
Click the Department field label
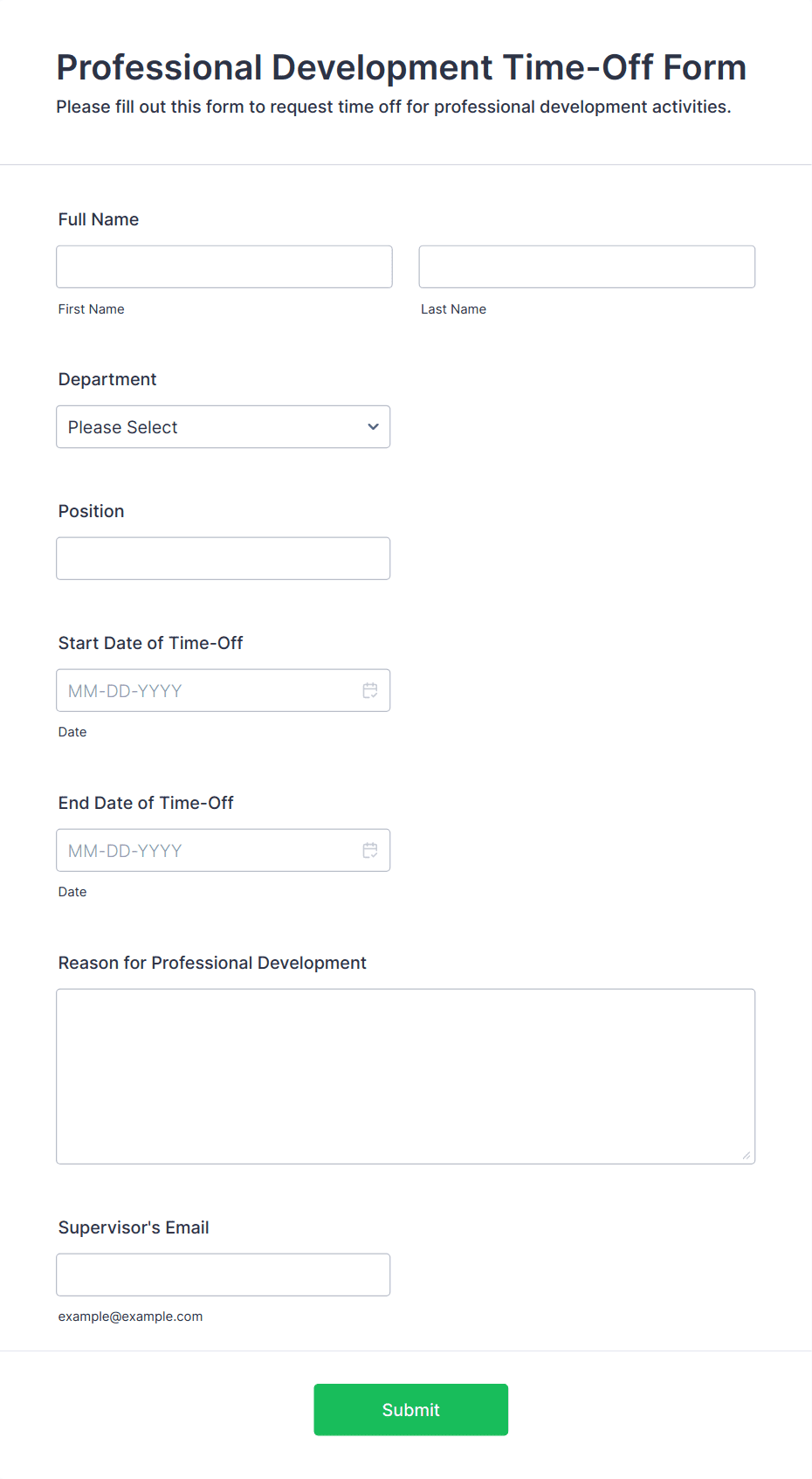107,379
